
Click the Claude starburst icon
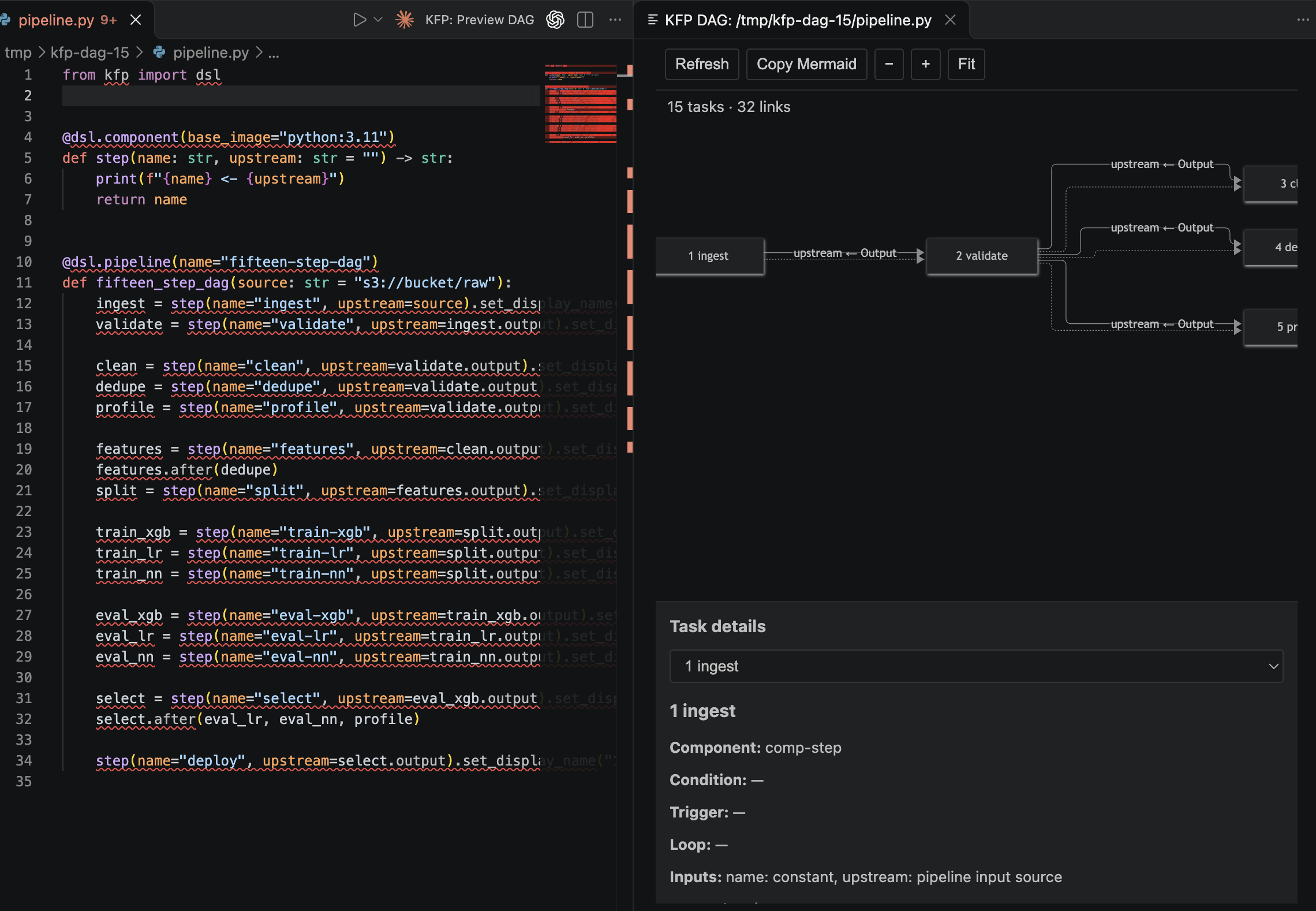[405, 20]
